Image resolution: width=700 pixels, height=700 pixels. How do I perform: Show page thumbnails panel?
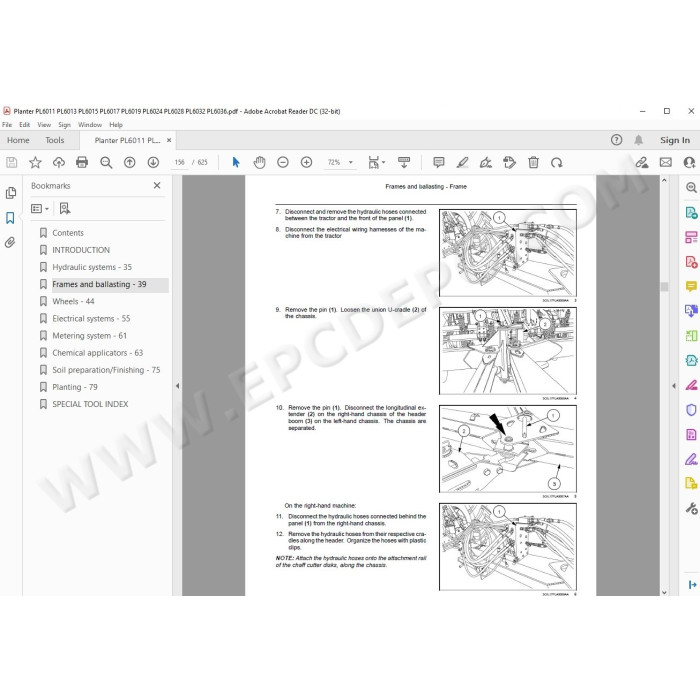[11, 193]
